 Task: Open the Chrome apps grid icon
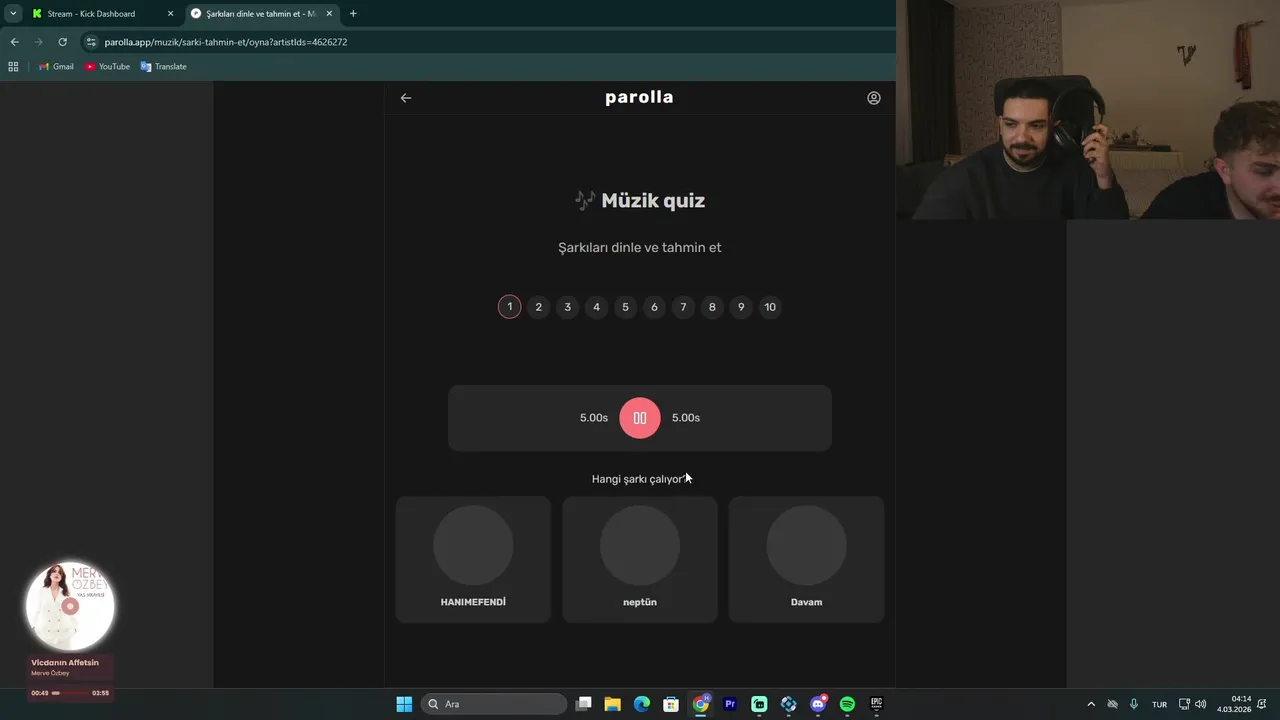click(13, 67)
